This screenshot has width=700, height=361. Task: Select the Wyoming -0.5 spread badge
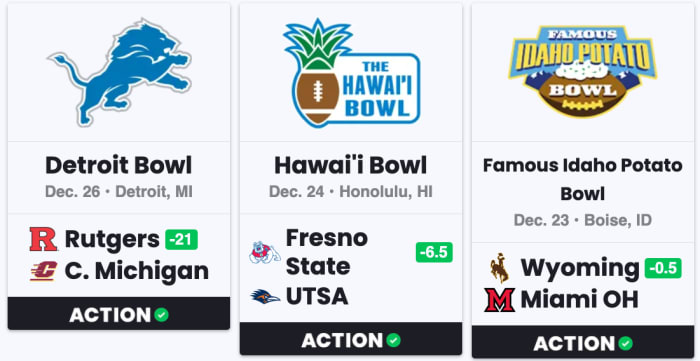point(663,268)
